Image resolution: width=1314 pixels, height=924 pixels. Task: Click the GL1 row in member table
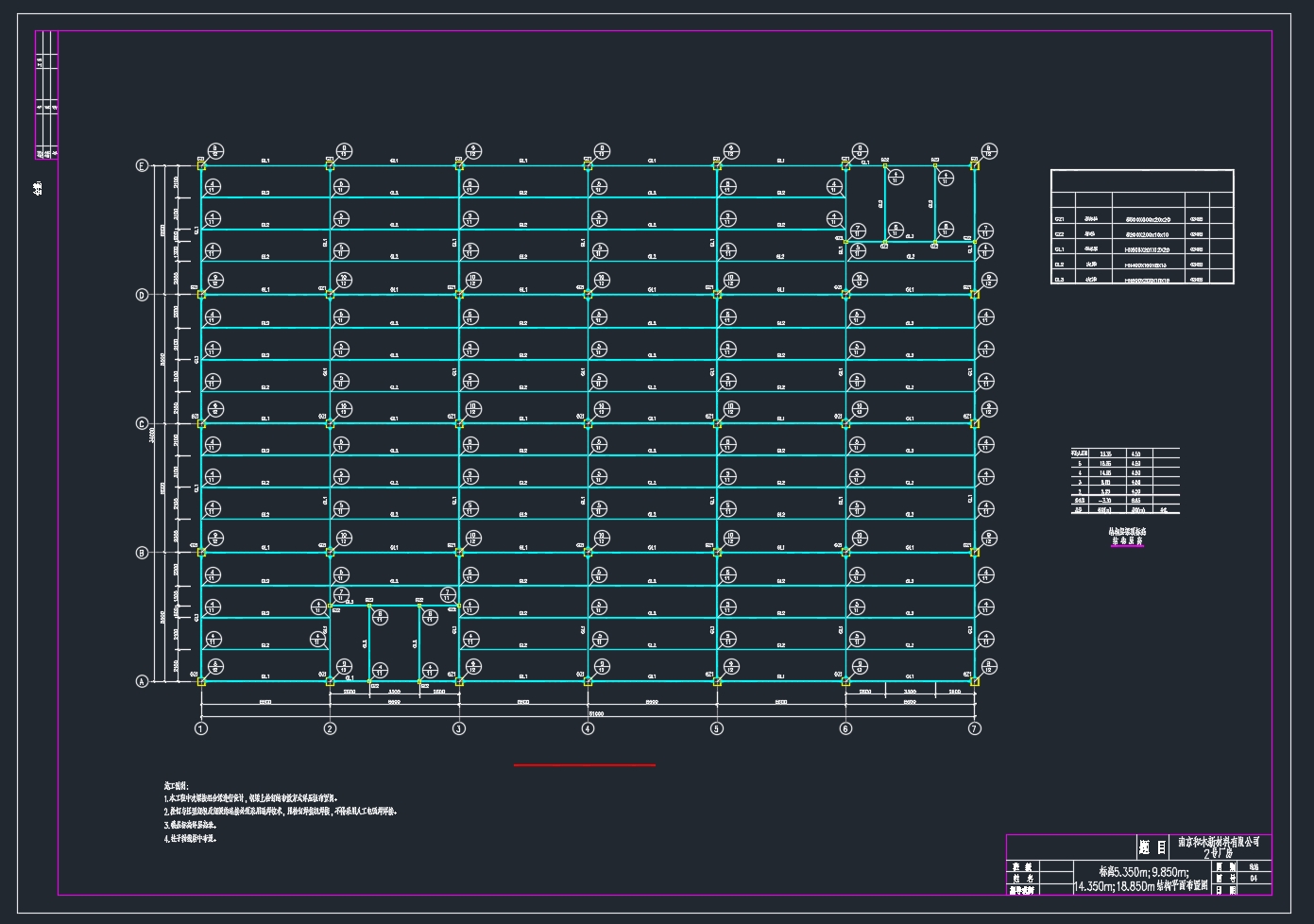[x=1142, y=249]
